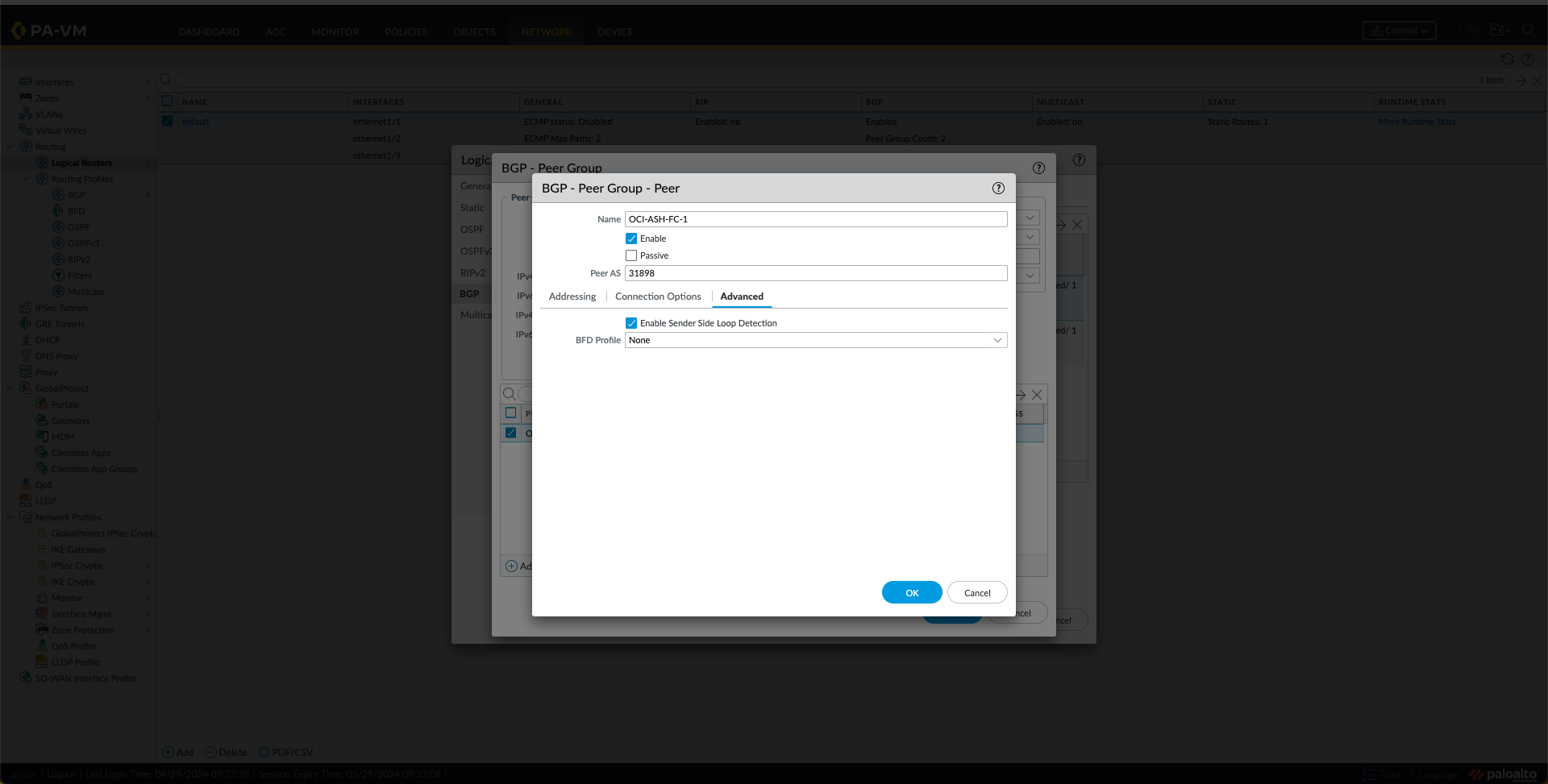Open the MONITOR menu tab
Viewport: 1548px width, 784px height.
pos(335,32)
